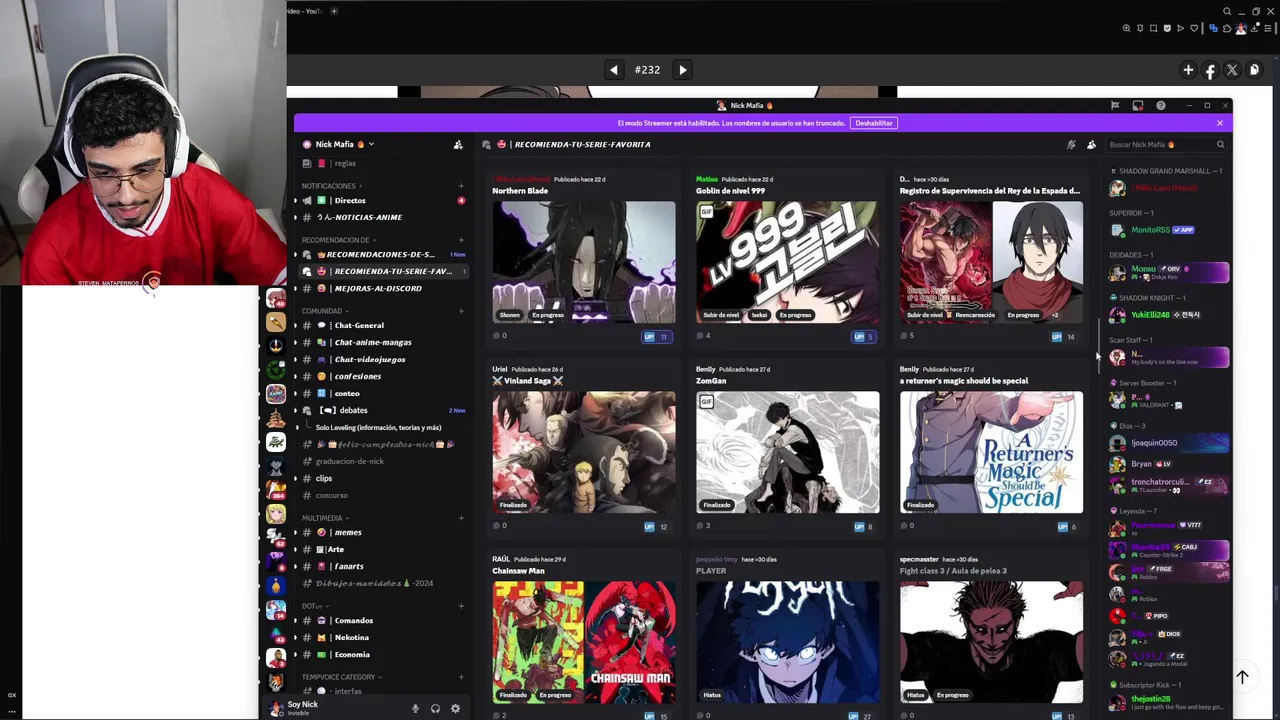
Task: Click scroll-to-top arrow button on webpage
Action: pos(1242,677)
